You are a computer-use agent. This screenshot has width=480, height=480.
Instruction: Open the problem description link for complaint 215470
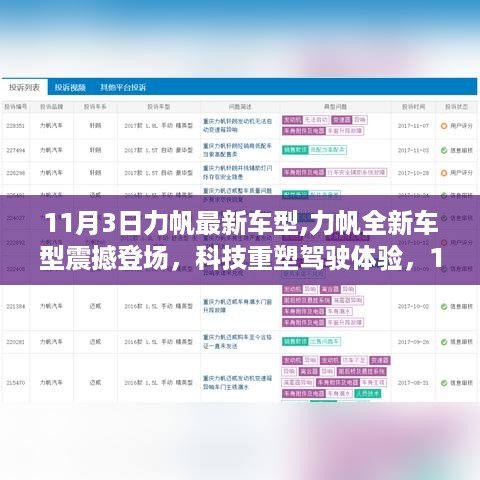click(x=237, y=383)
